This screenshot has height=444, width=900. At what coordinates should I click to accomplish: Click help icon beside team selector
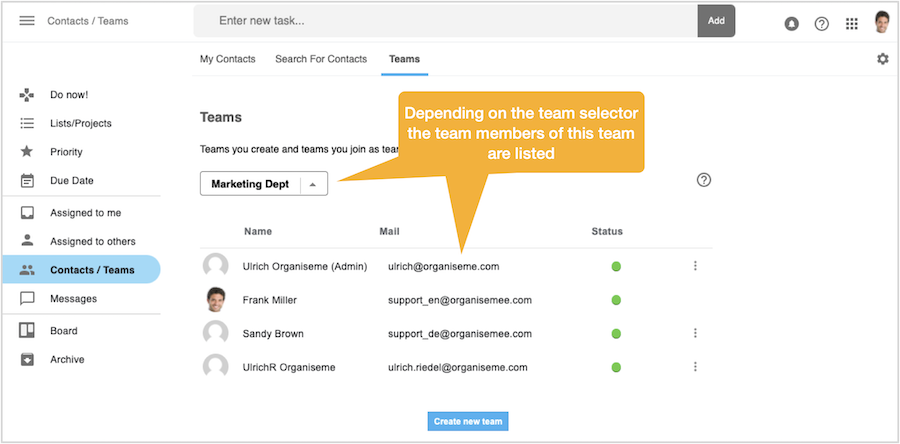point(703,180)
